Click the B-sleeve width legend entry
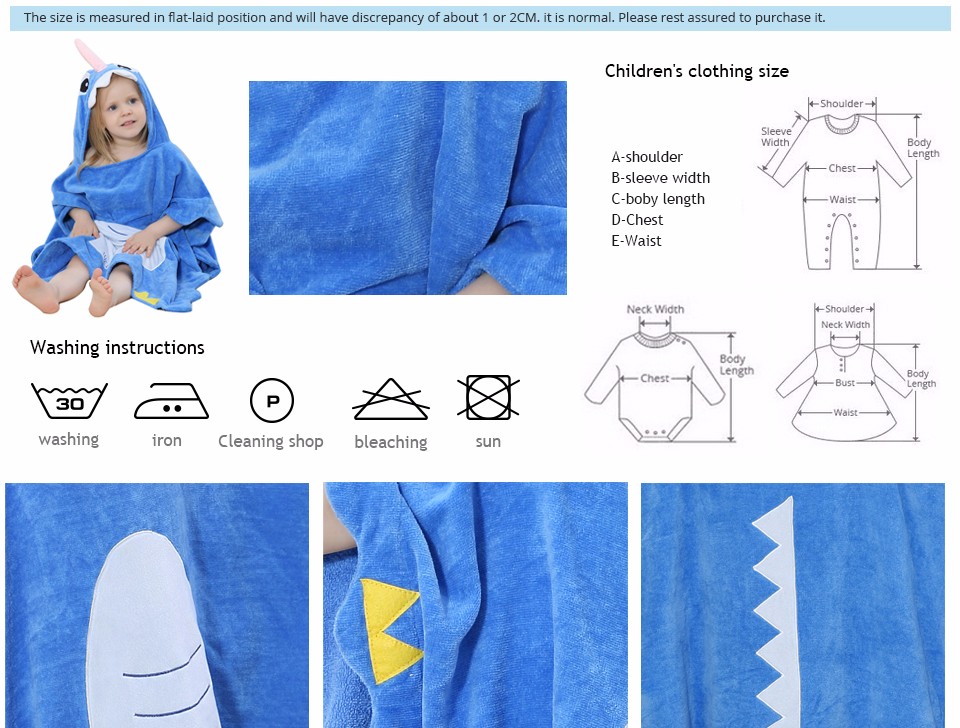960x728 pixels. pos(661,178)
